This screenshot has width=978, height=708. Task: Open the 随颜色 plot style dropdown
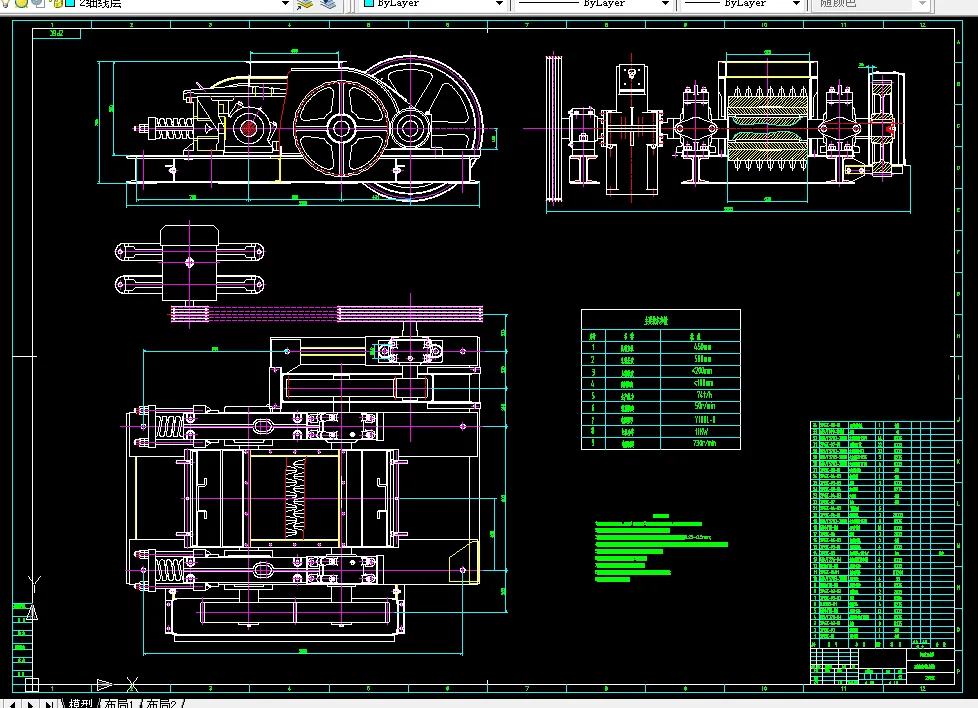(x=922, y=4)
